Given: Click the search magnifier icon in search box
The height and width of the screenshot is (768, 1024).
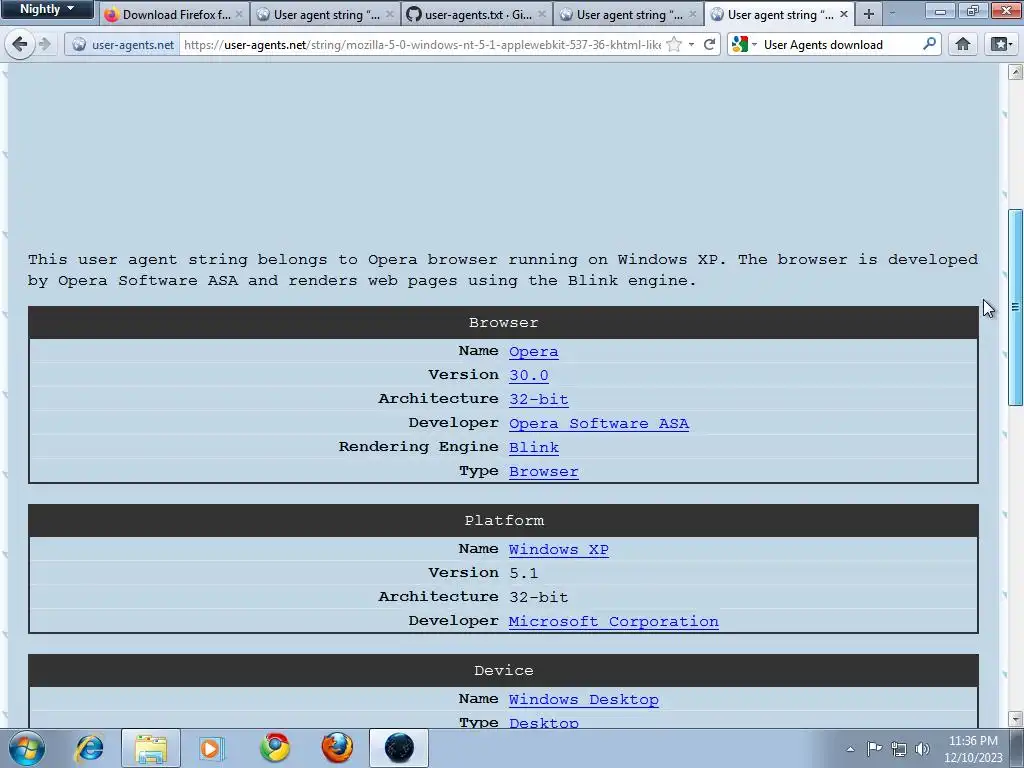Looking at the screenshot, I should (929, 44).
